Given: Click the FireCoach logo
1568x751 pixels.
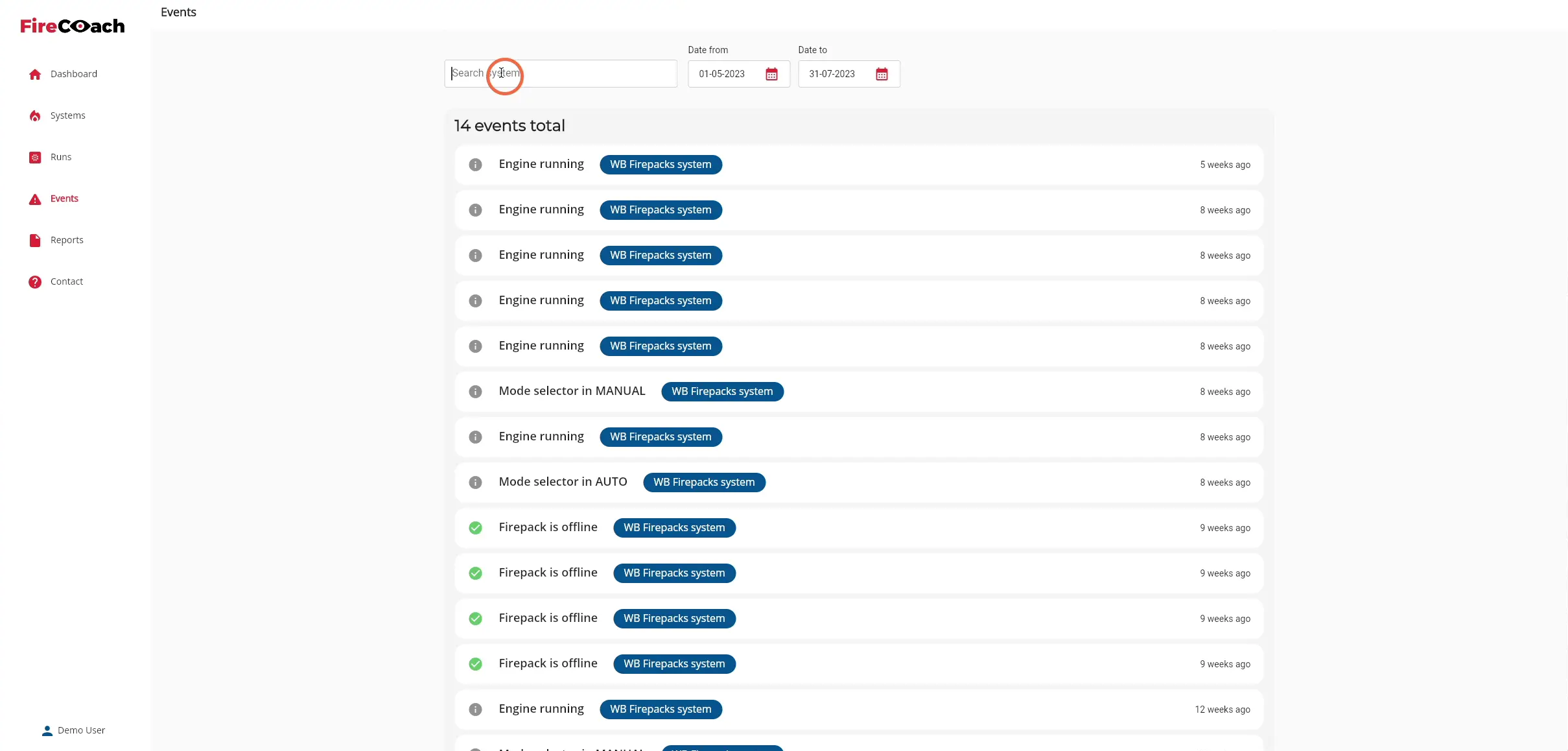Looking at the screenshot, I should coord(73,26).
